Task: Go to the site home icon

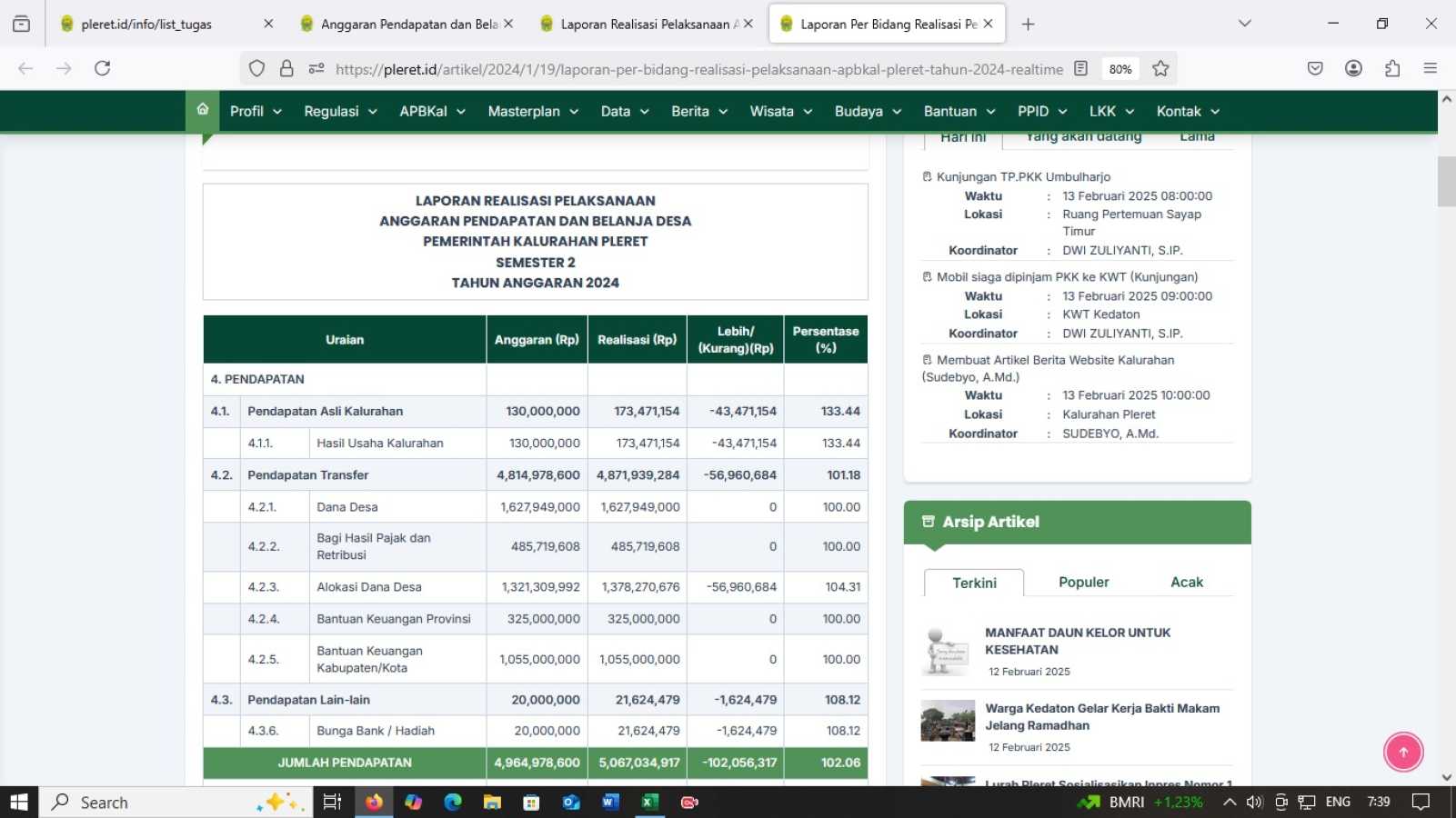Action: 203,110
